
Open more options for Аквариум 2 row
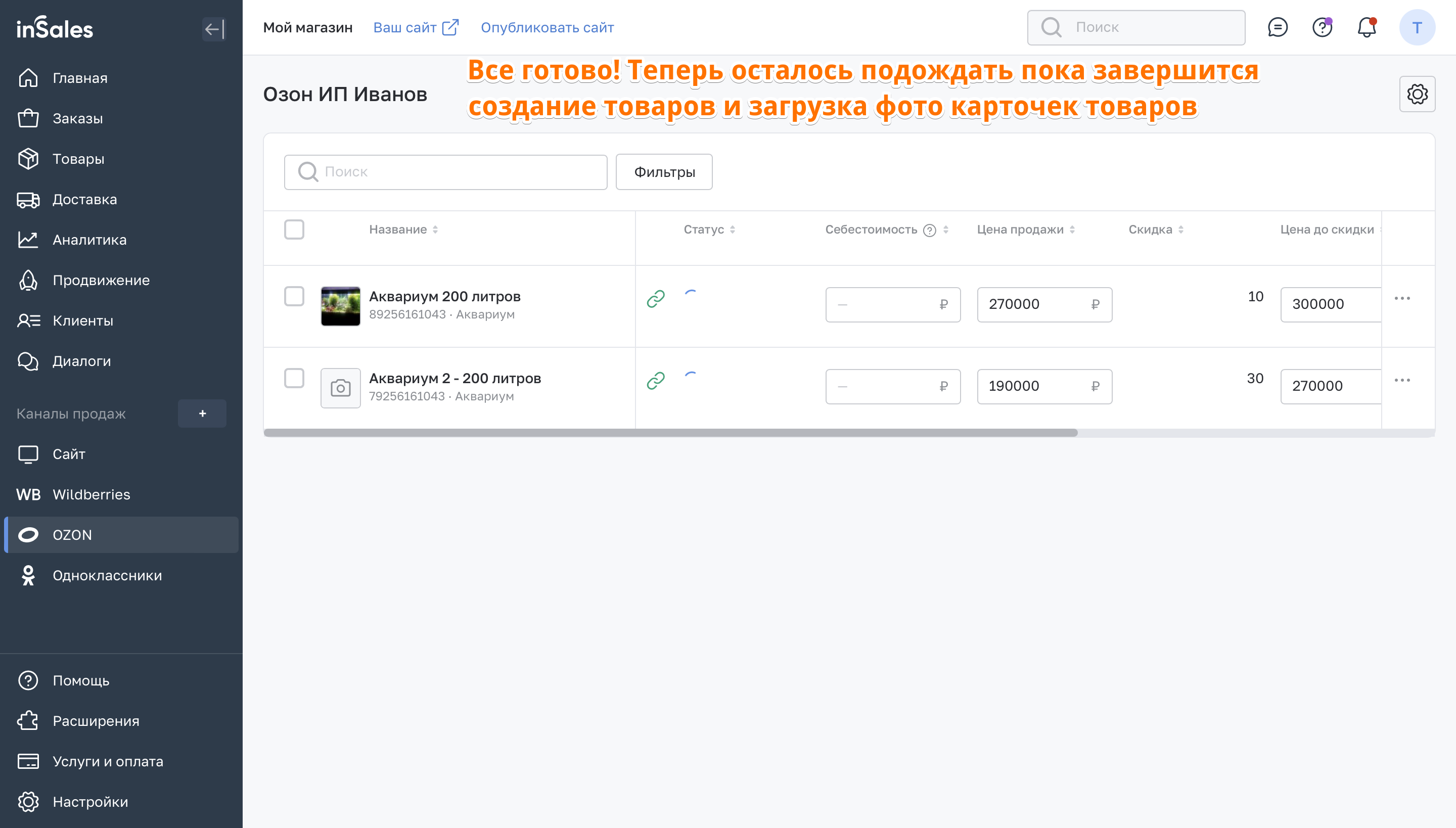point(1402,380)
